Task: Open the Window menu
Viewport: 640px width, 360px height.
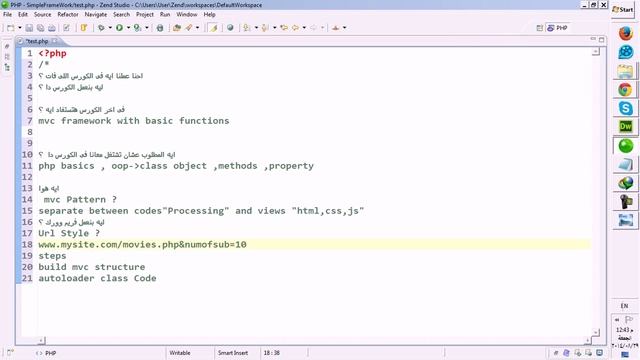Action: [x=187, y=14]
